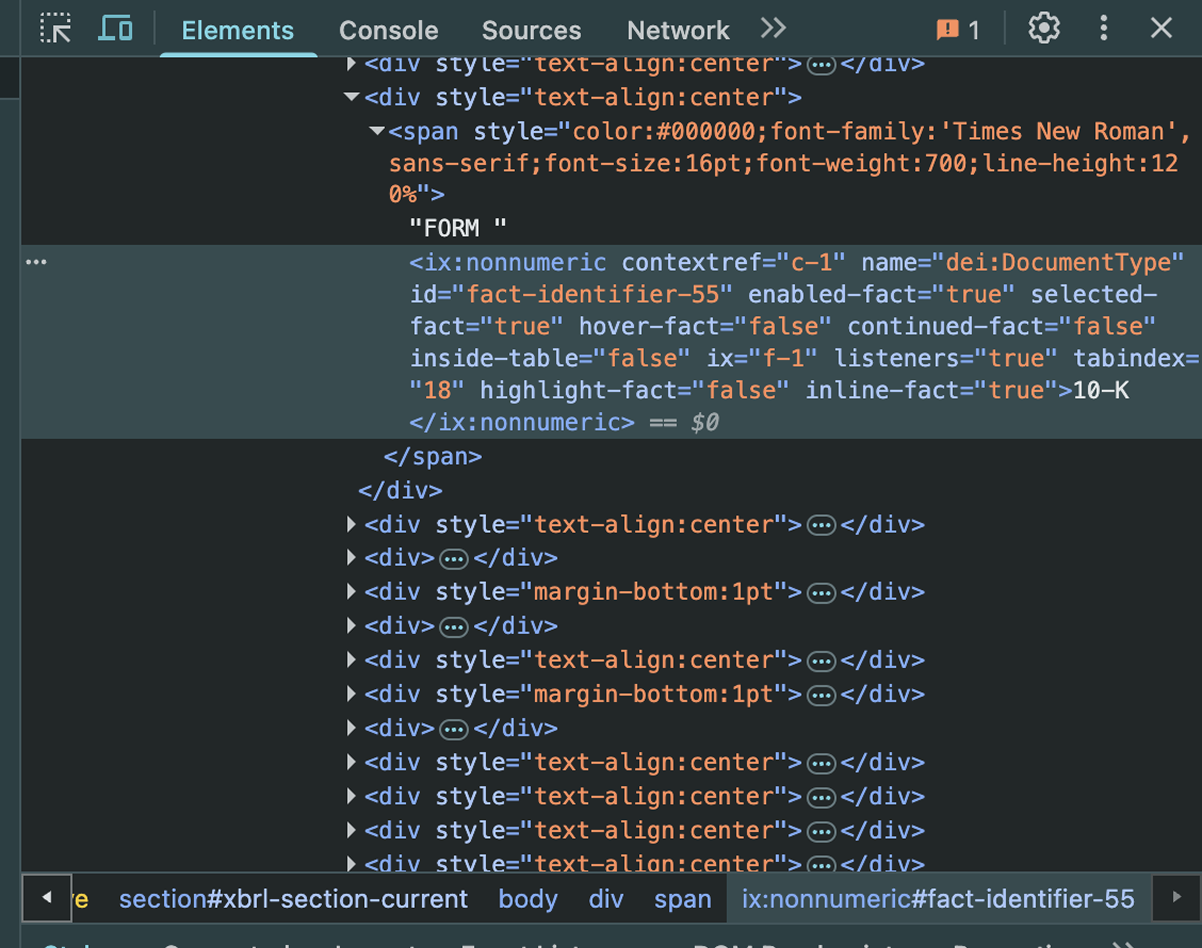This screenshot has height=948, width=1202.
Task: Open hidden panels via the chevron menu
Action: click(772, 29)
